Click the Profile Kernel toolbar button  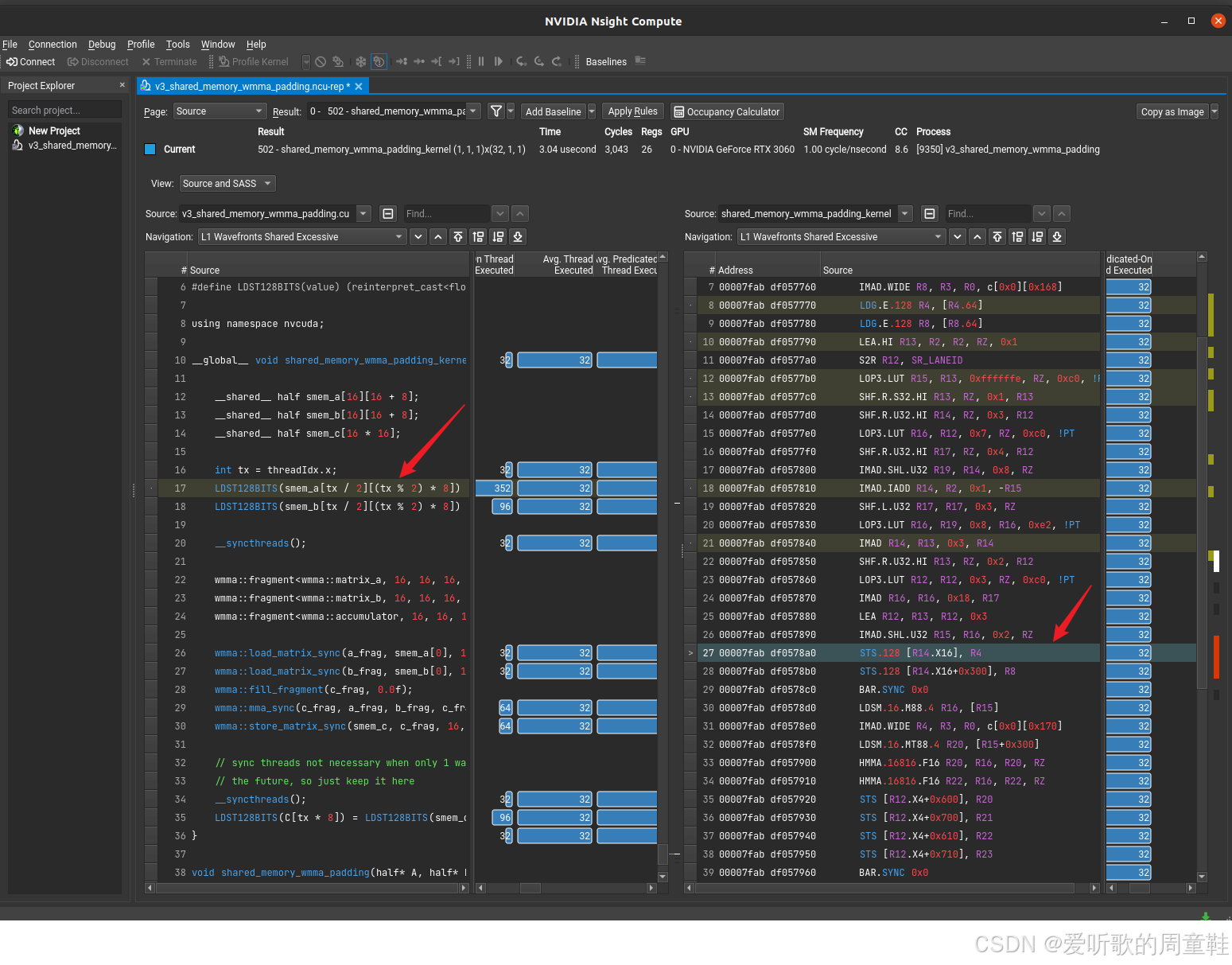click(254, 61)
